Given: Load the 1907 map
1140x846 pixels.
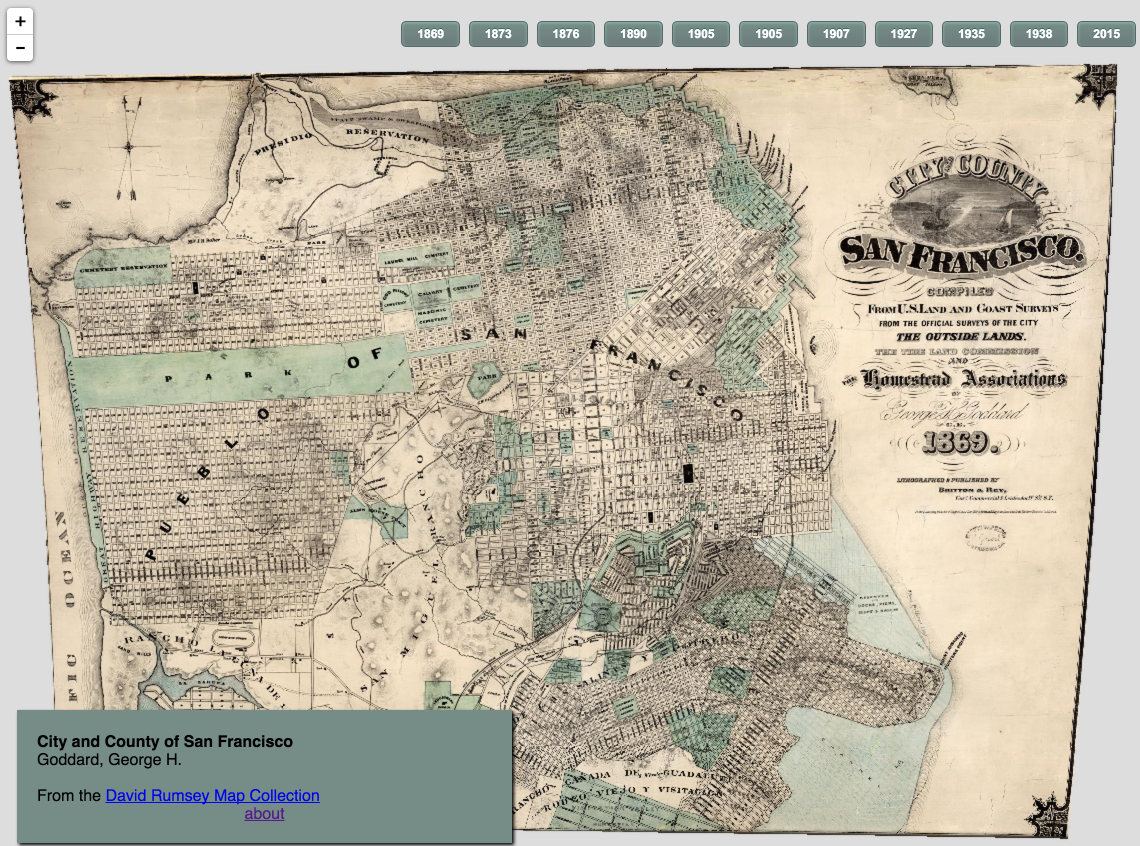Looking at the screenshot, I should pos(836,34).
